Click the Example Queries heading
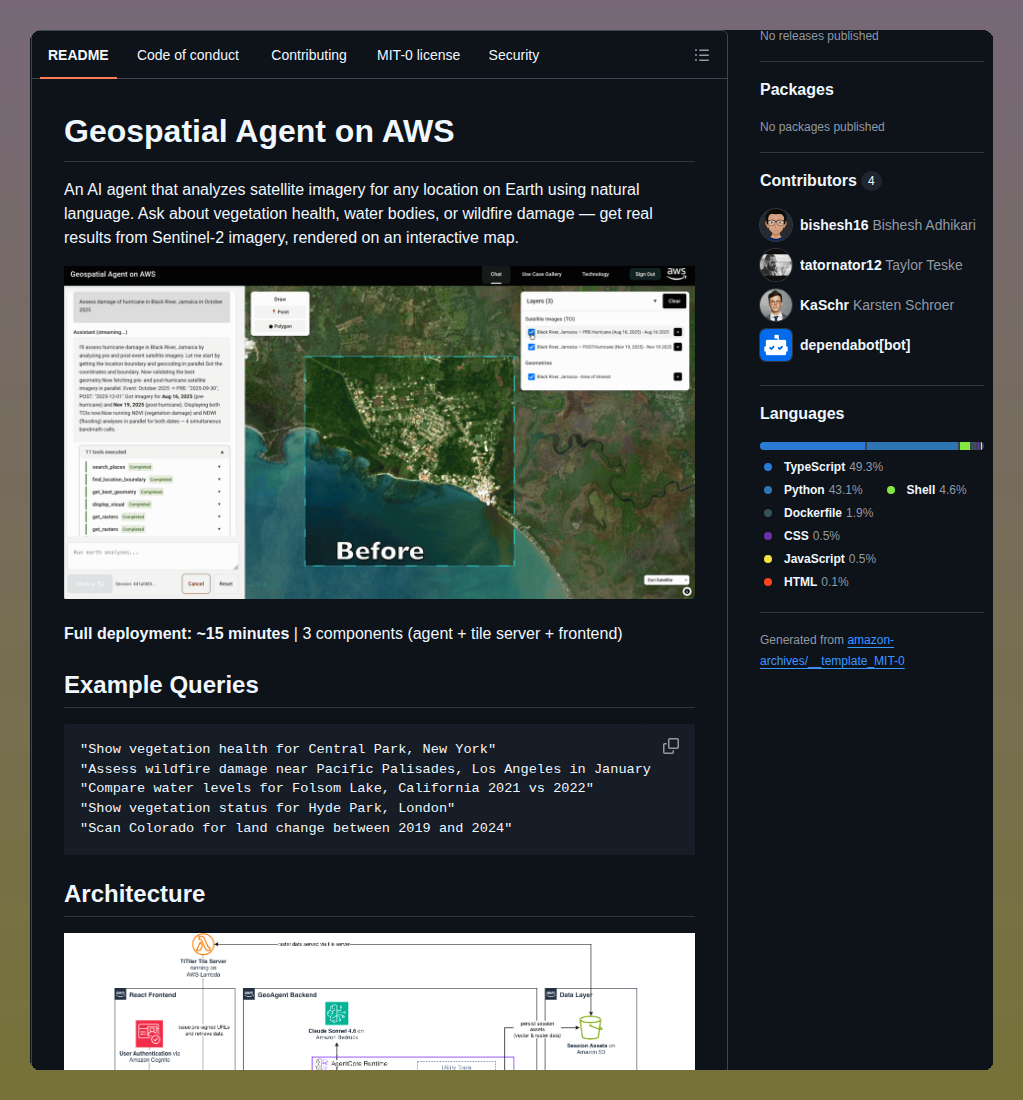 click(x=161, y=685)
